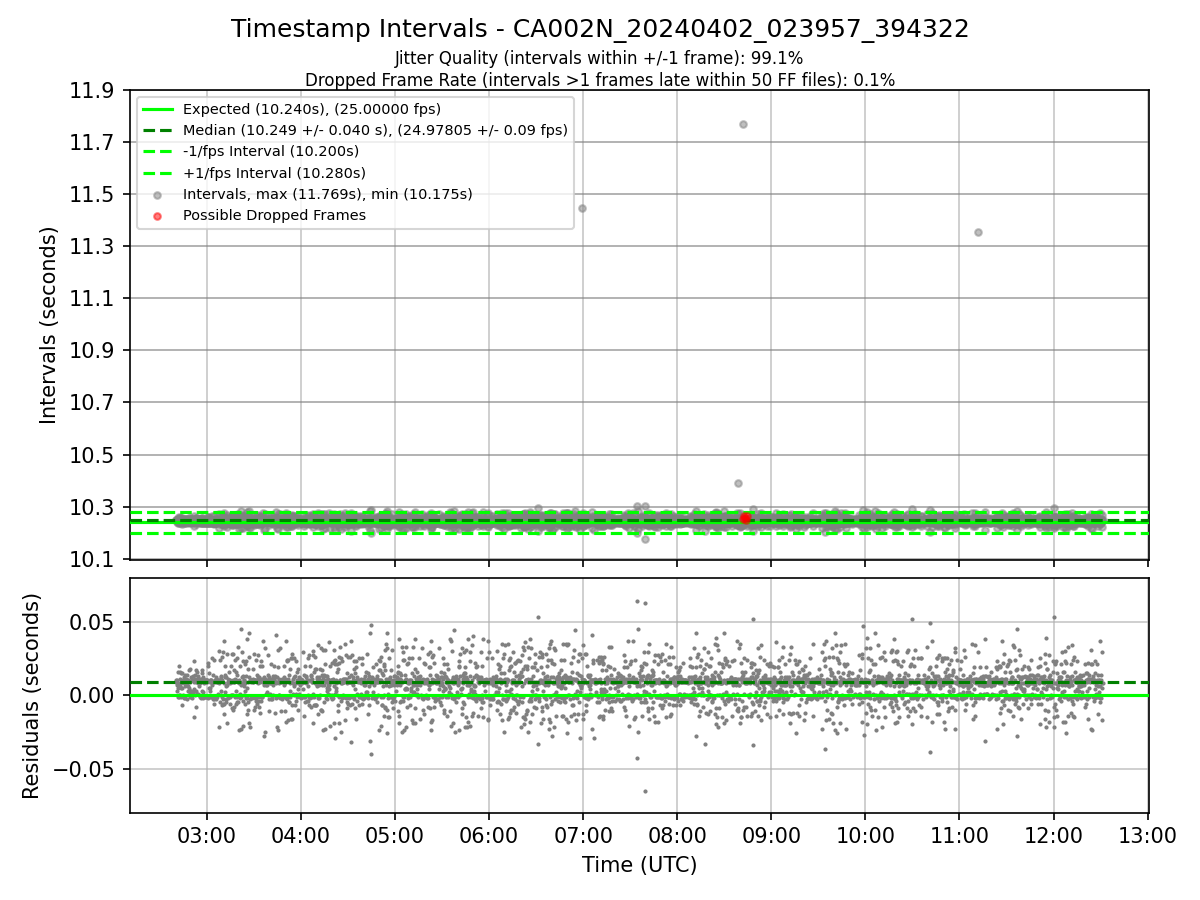Click the outlier point near 10.39 seconds
This screenshot has width=1200, height=900.
738,483
